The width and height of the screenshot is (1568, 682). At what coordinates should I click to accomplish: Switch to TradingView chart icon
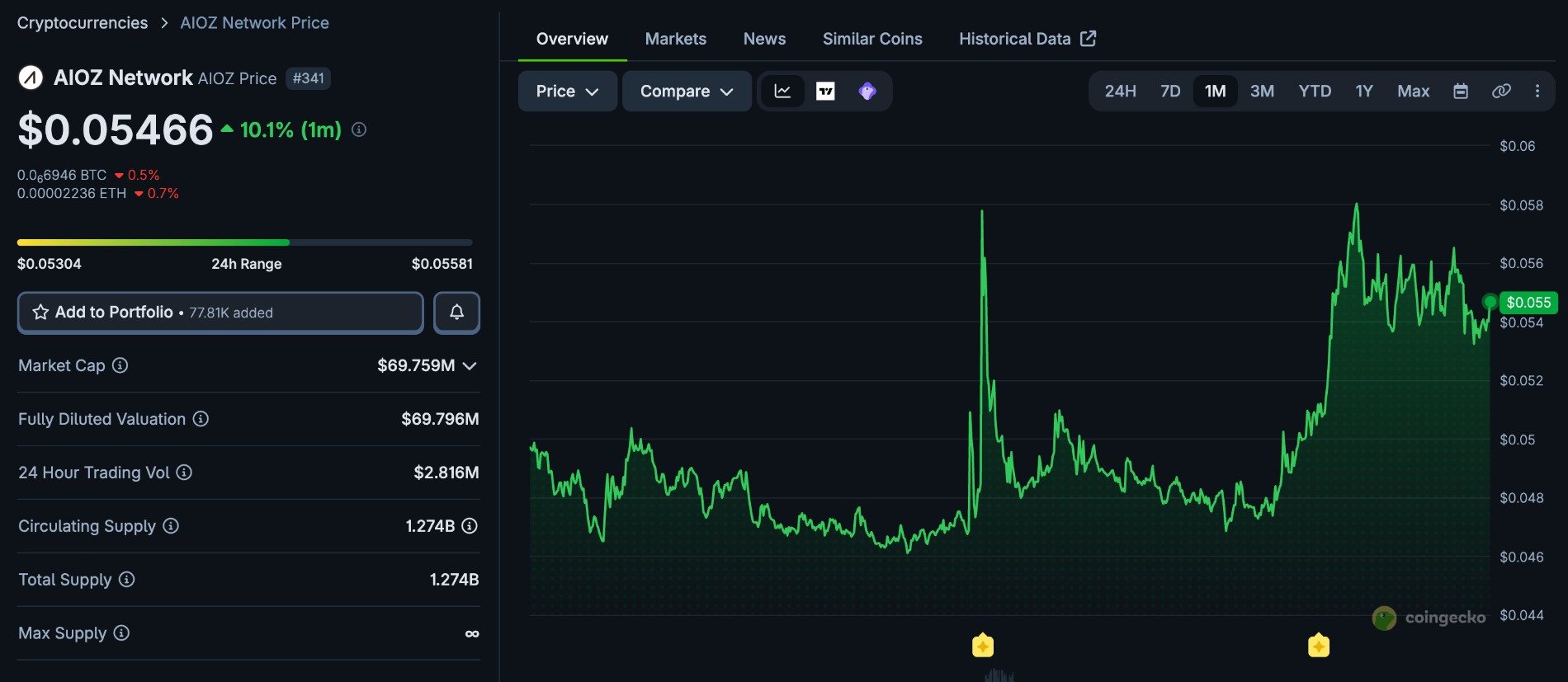[x=825, y=92]
